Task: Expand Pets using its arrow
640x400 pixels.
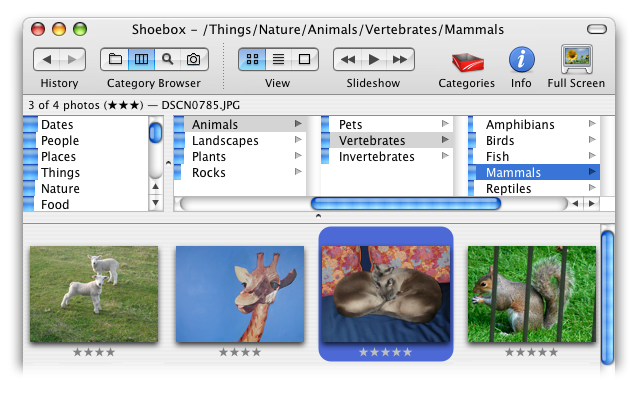Action: [445, 123]
